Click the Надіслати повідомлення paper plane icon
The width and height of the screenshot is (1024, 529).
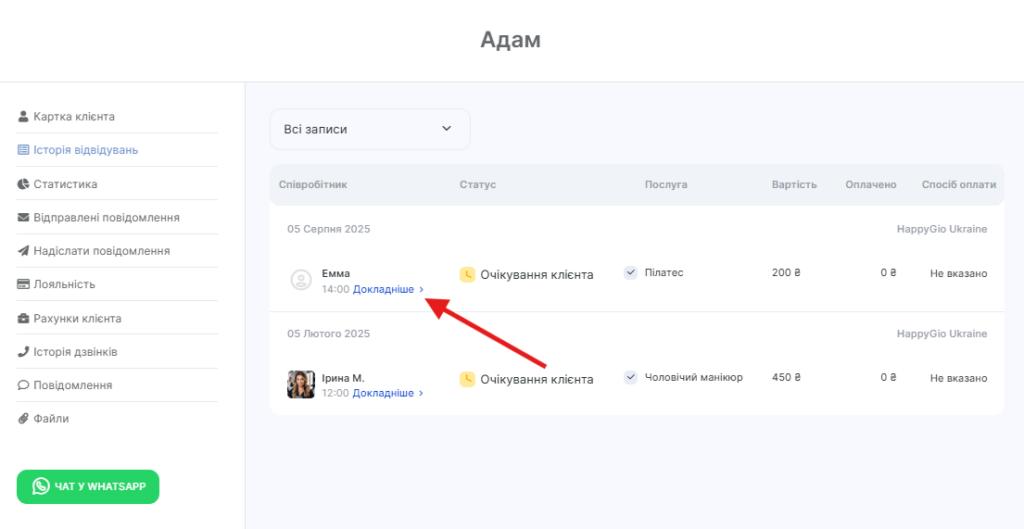(24, 251)
